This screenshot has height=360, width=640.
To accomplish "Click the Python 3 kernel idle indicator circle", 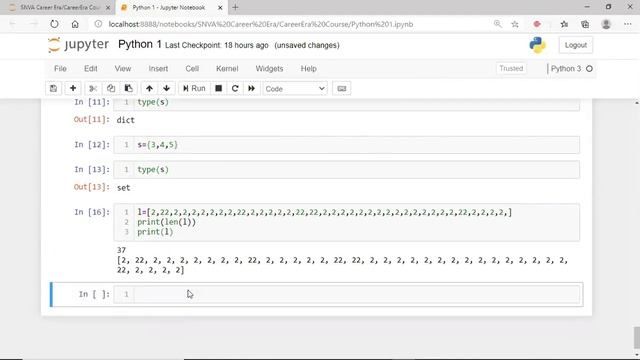I will 589,69.
